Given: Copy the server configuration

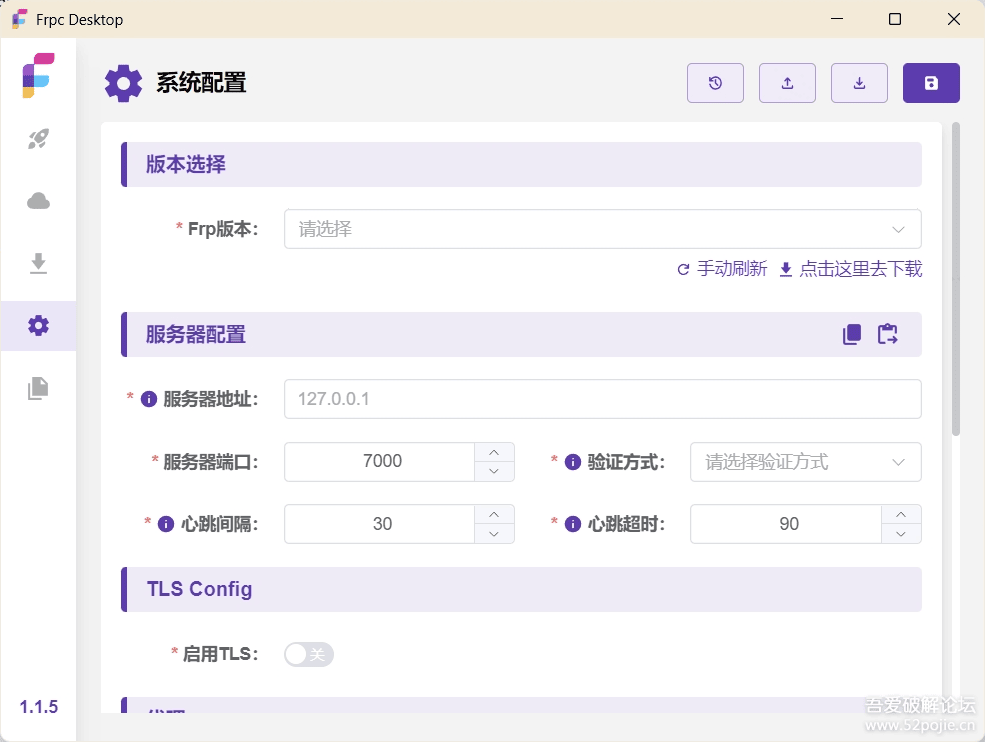Looking at the screenshot, I should point(852,335).
